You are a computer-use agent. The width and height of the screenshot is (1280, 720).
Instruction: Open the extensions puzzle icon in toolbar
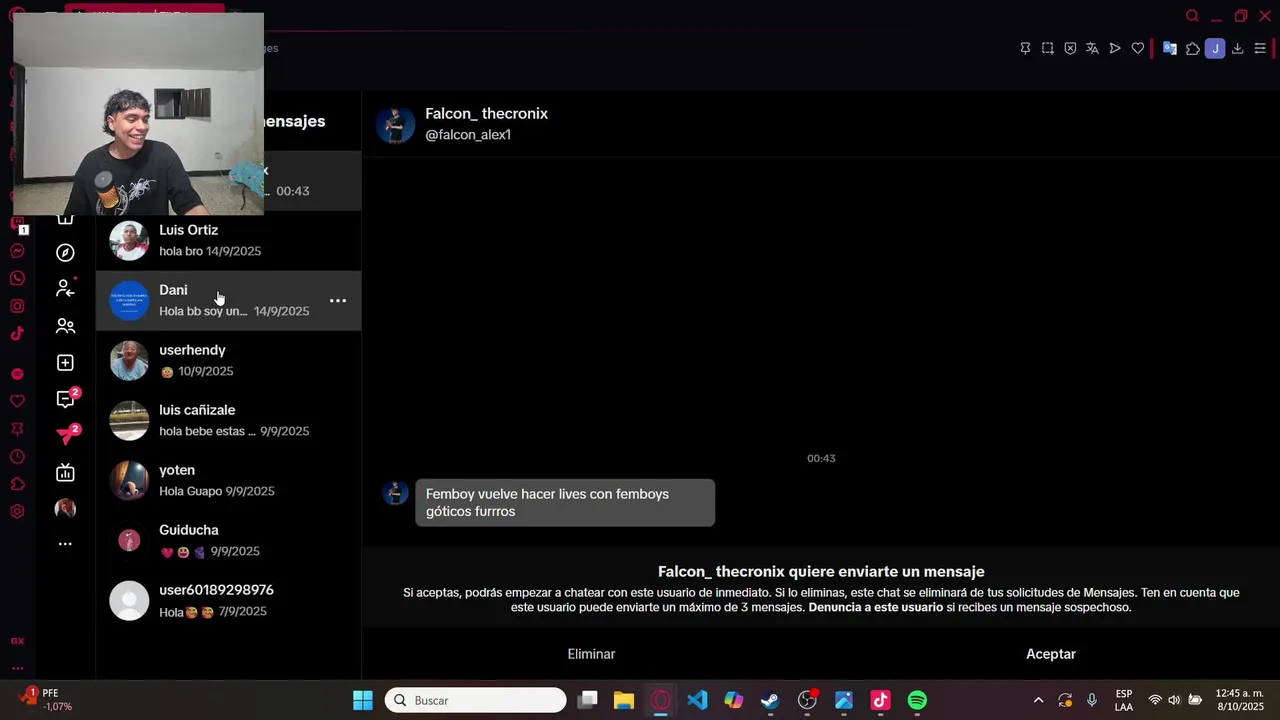1192,48
